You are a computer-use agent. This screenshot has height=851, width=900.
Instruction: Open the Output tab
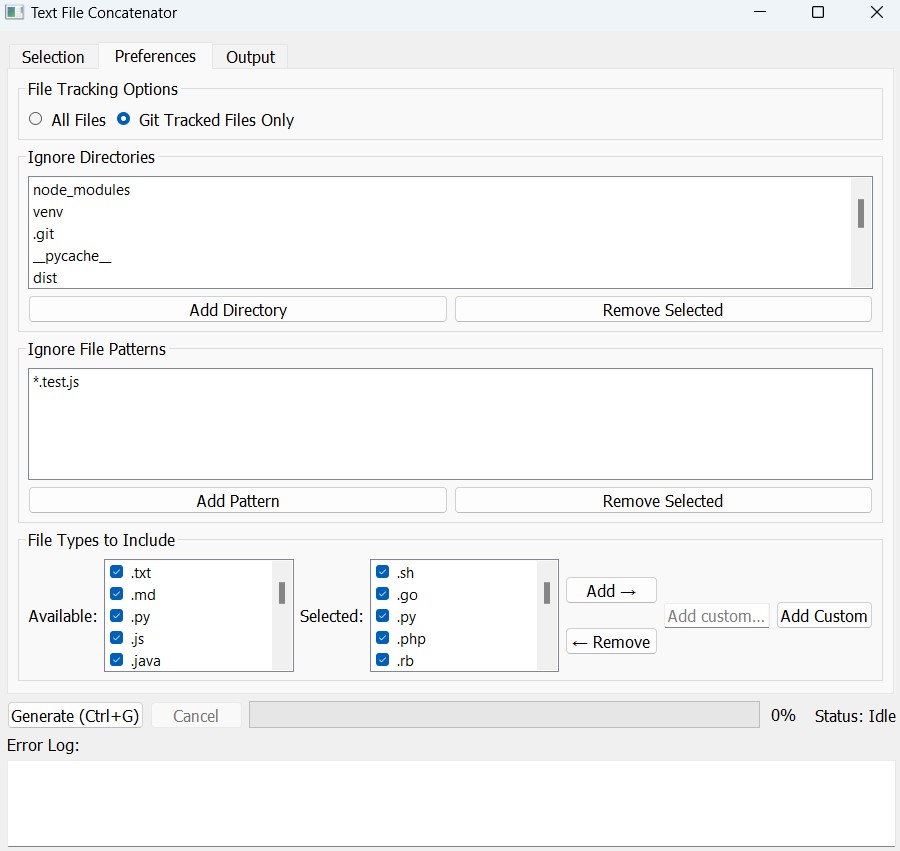point(250,57)
